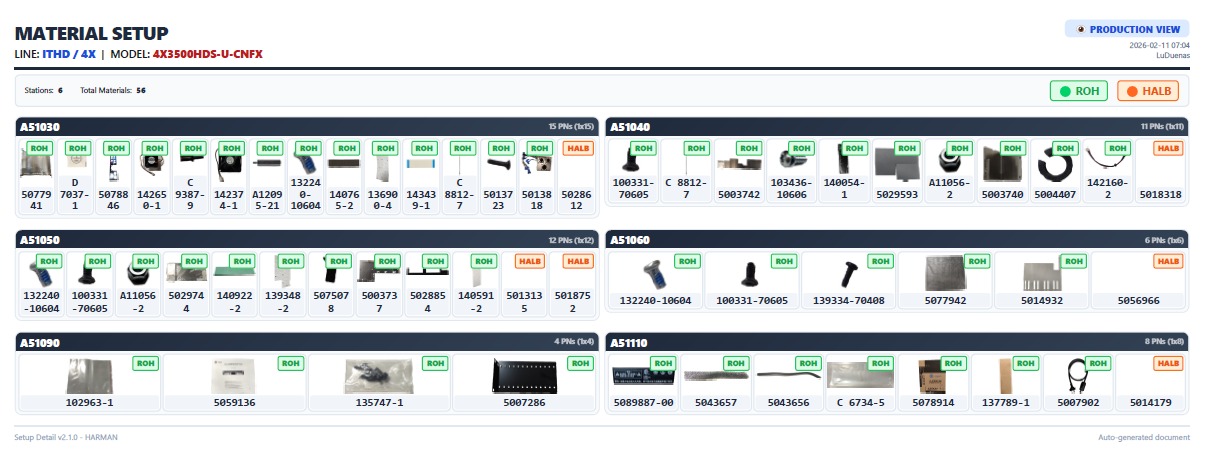Screen dimensions: 1208x467
Task: Click the eye icon in Production View
Action: point(1080,29)
